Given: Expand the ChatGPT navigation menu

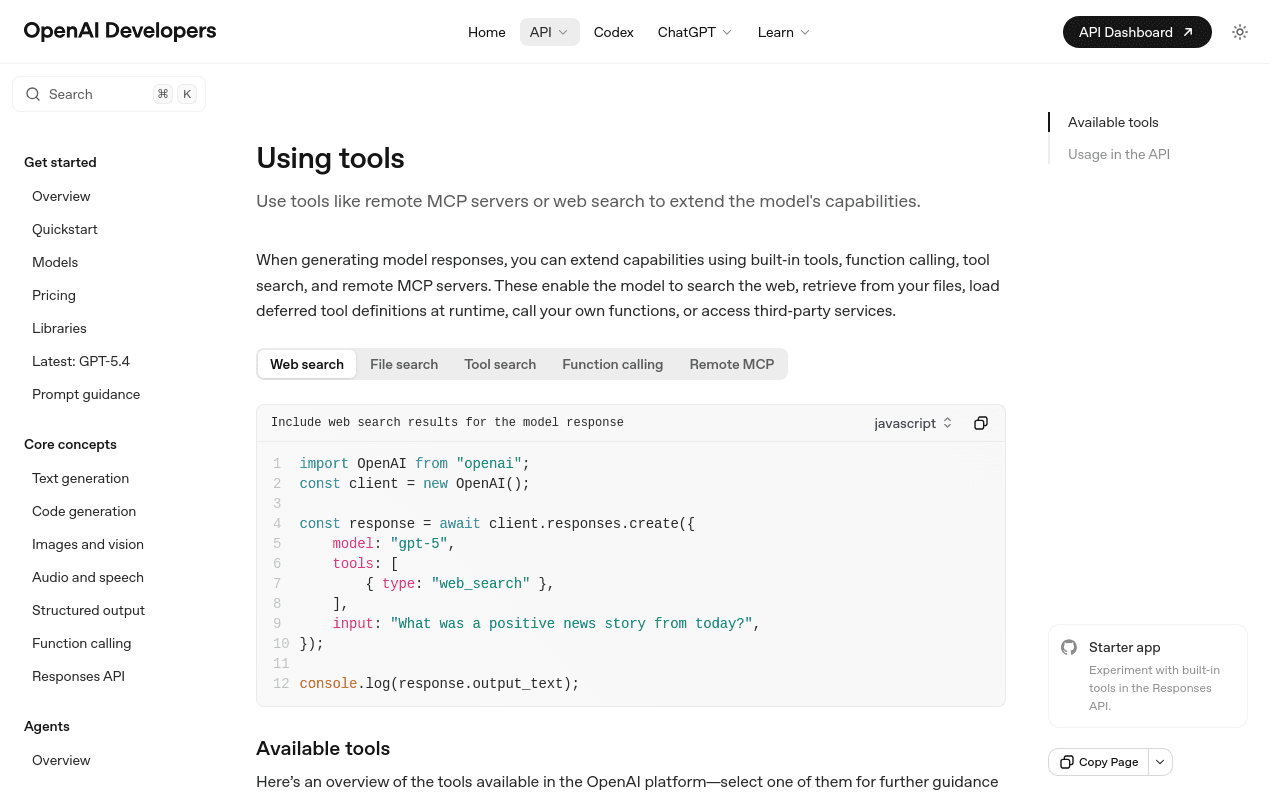Looking at the screenshot, I should [695, 32].
